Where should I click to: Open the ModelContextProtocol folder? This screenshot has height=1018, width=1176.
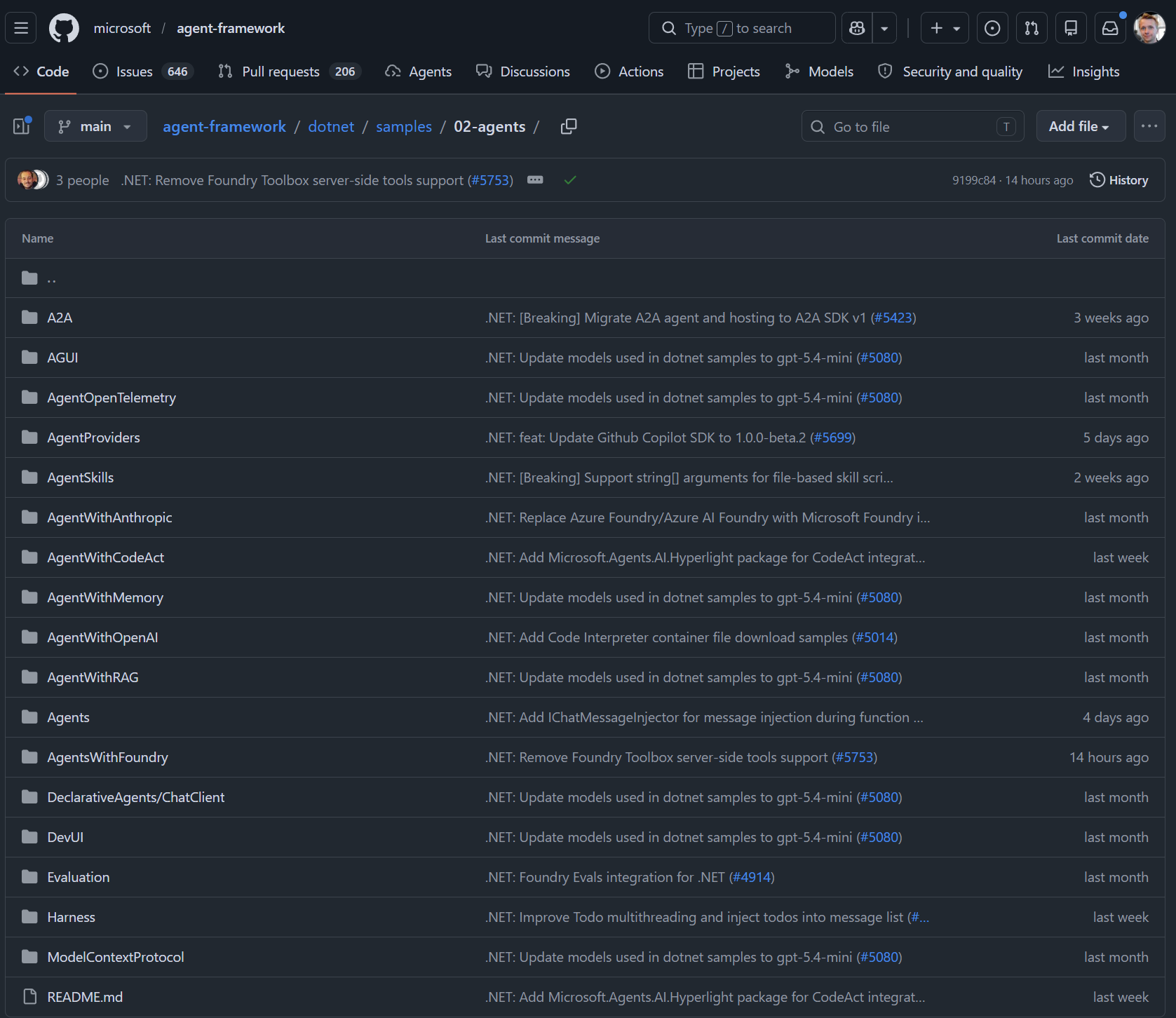coord(115,957)
